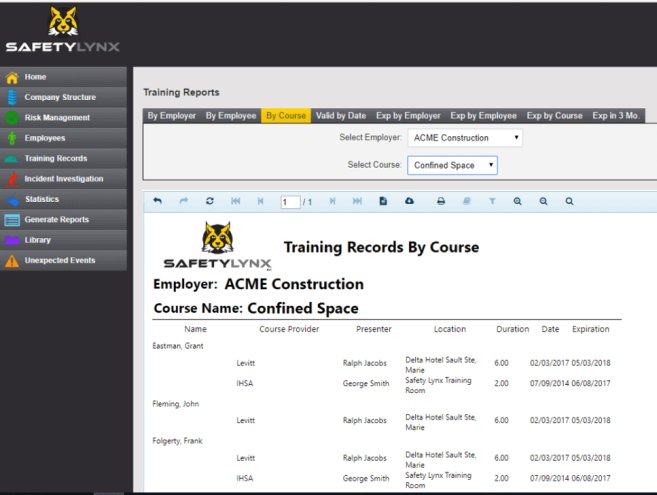This screenshot has height=495, width=657.
Task: Click the Generate Reports list icon
Action: [12, 220]
